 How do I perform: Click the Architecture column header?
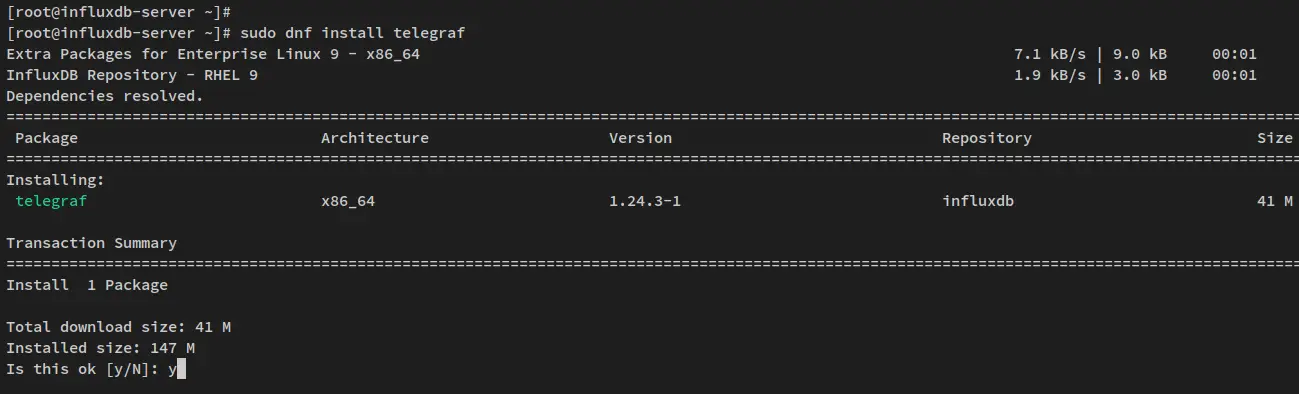point(375,138)
